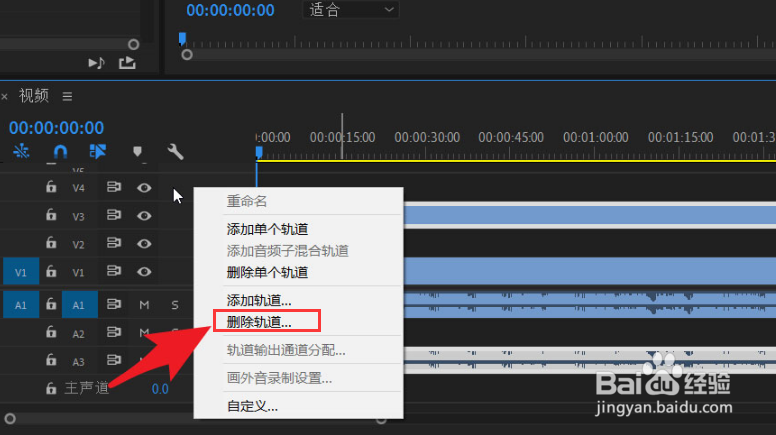The height and width of the screenshot is (435, 776).
Task: Toggle timeline snap magnet icon
Action: click(x=60, y=151)
